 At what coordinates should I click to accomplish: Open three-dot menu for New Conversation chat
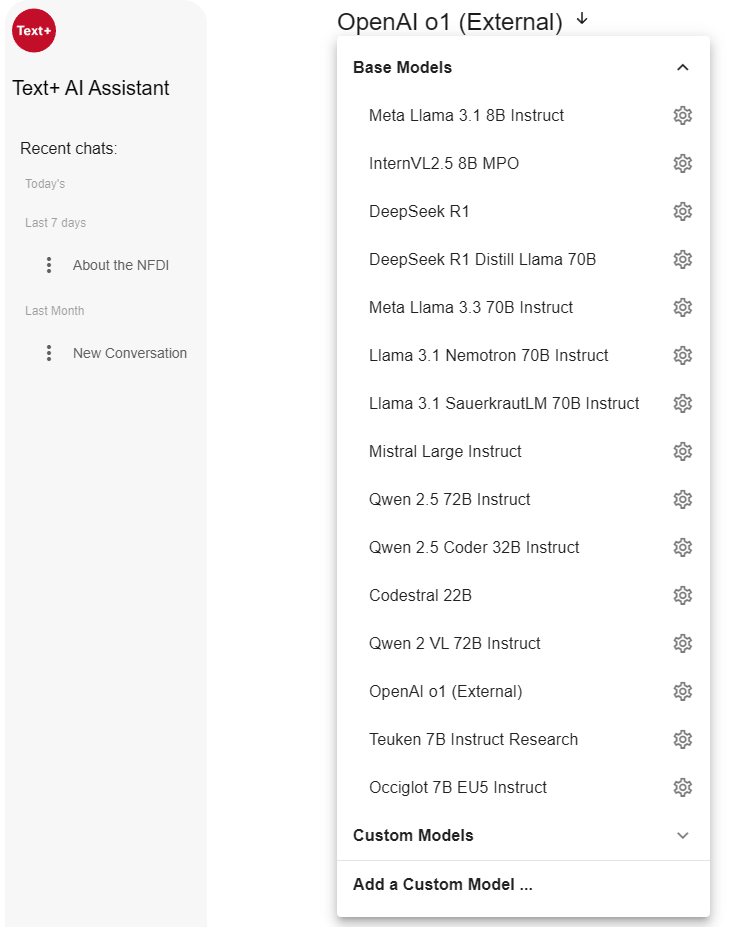tap(49, 353)
